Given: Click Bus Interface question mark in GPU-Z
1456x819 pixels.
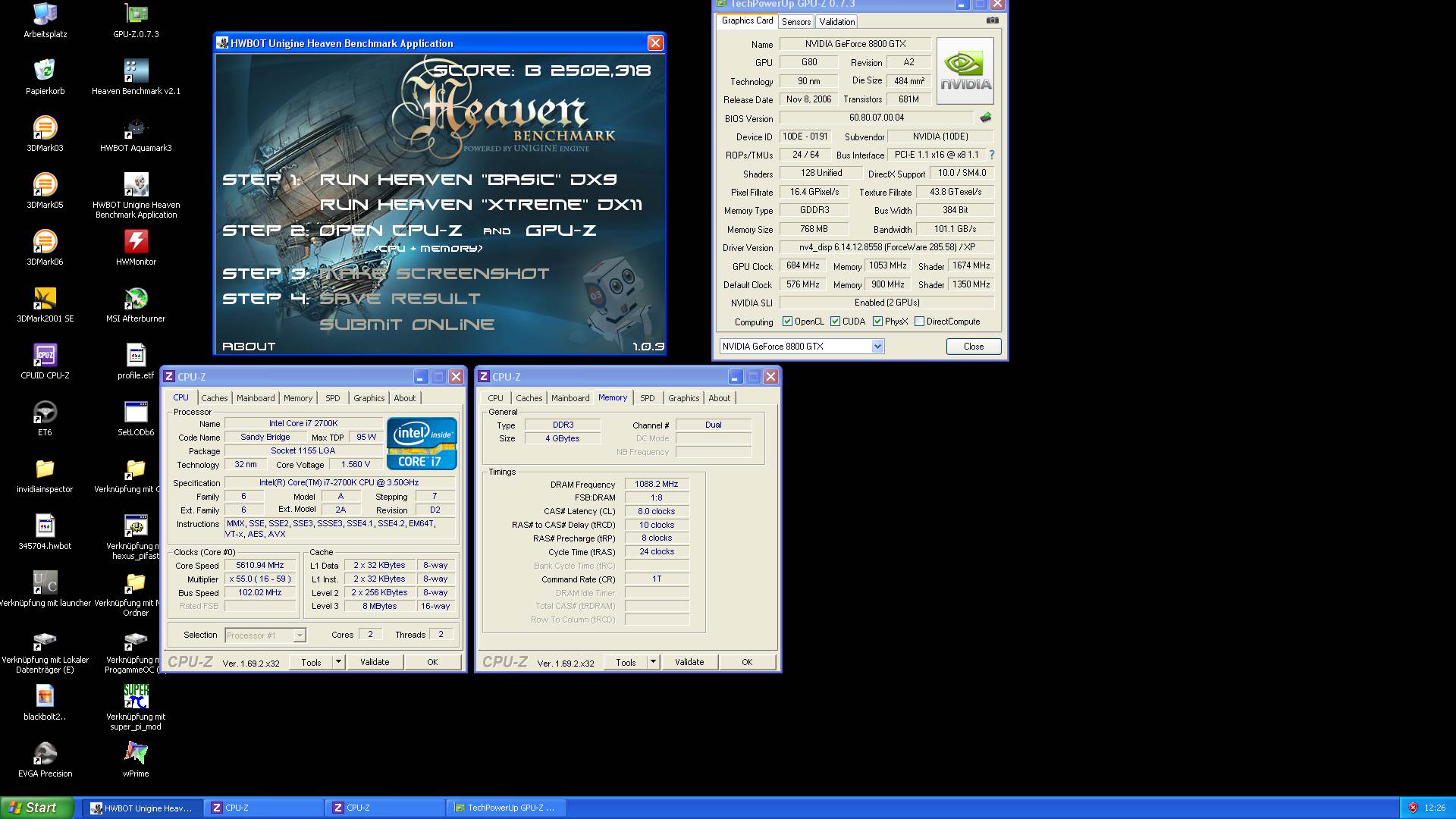Looking at the screenshot, I should click(991, 155).
